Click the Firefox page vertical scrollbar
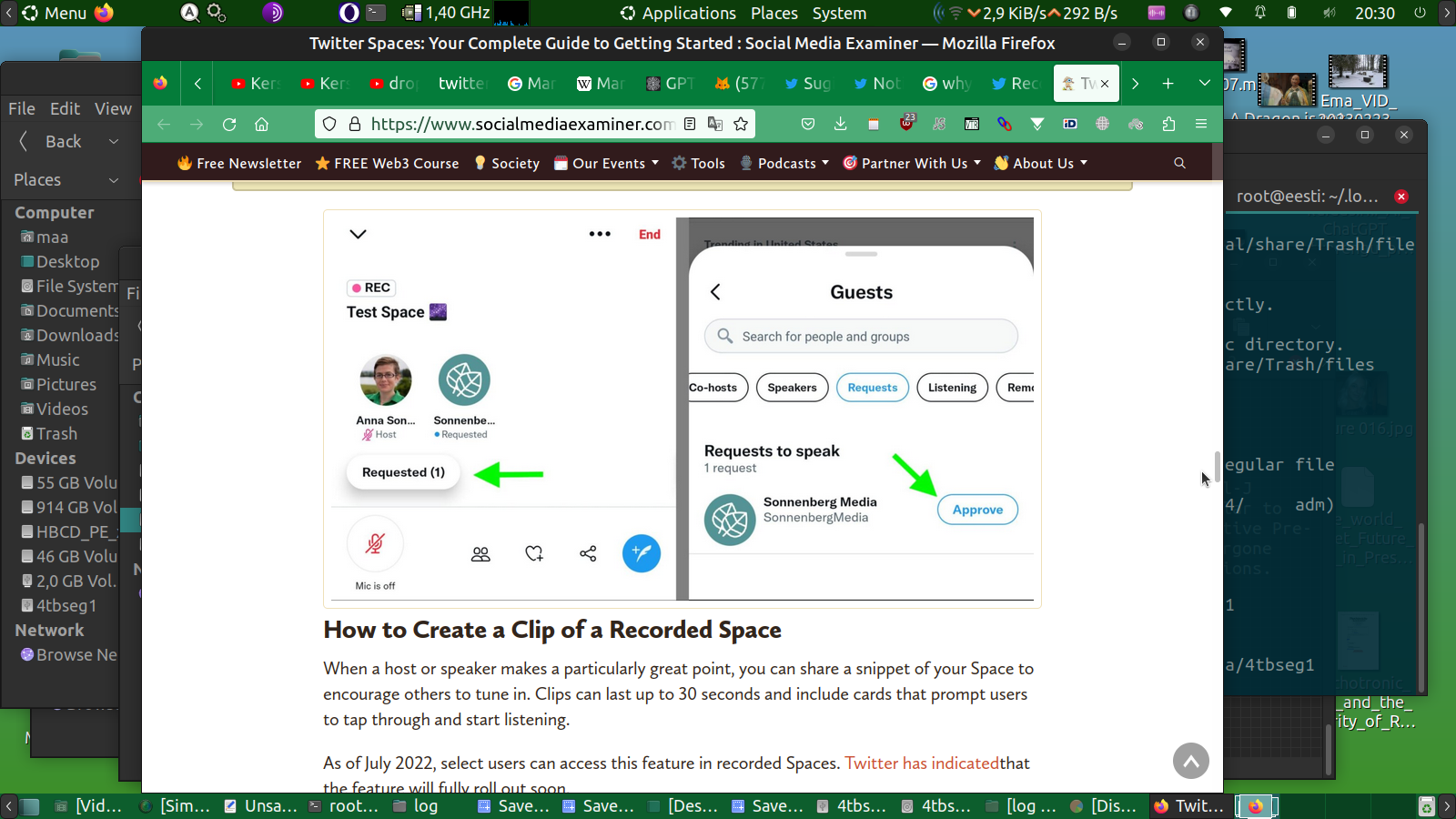Image resolution: width=1456 pixels, height=819 pixels. (1217, 466)
